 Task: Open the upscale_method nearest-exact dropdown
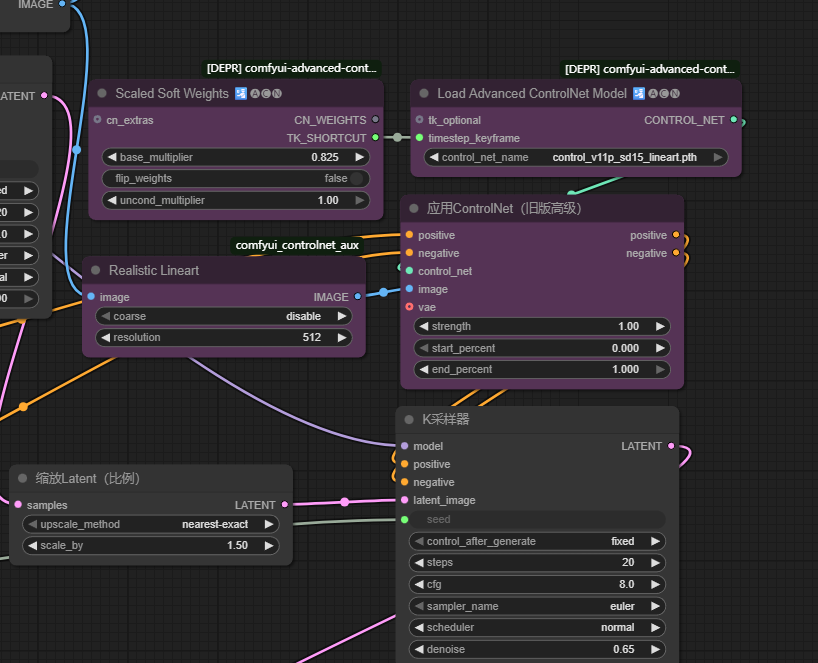pyautogui.click(x=150, y=524)
